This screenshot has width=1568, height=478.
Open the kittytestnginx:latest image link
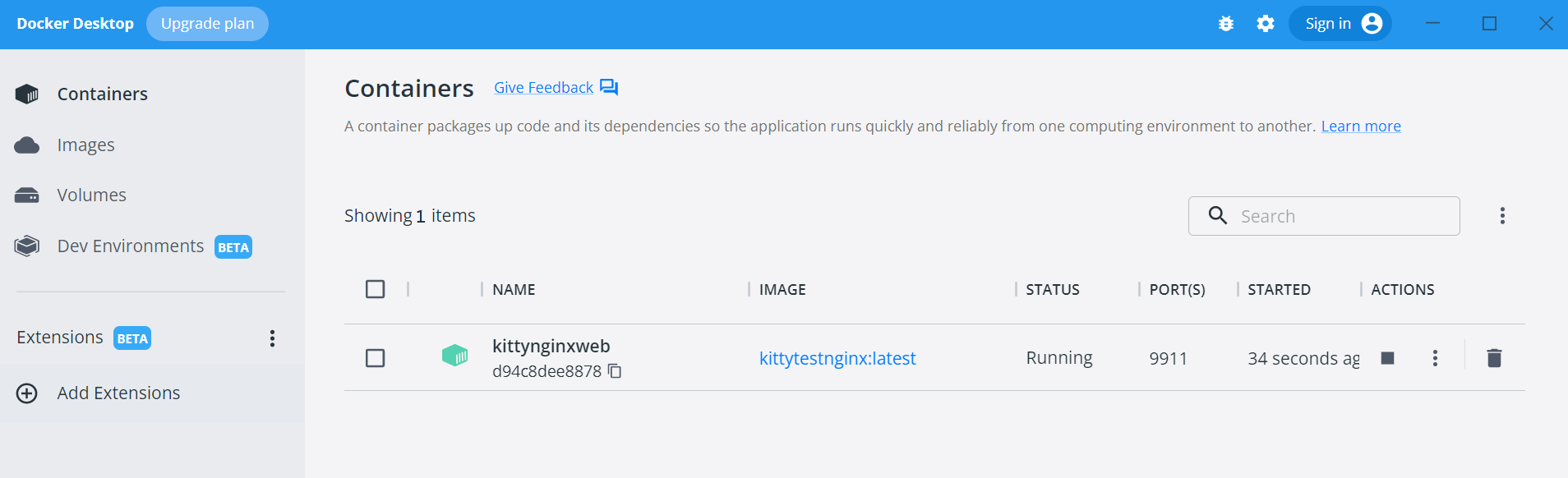coord(837,358)
